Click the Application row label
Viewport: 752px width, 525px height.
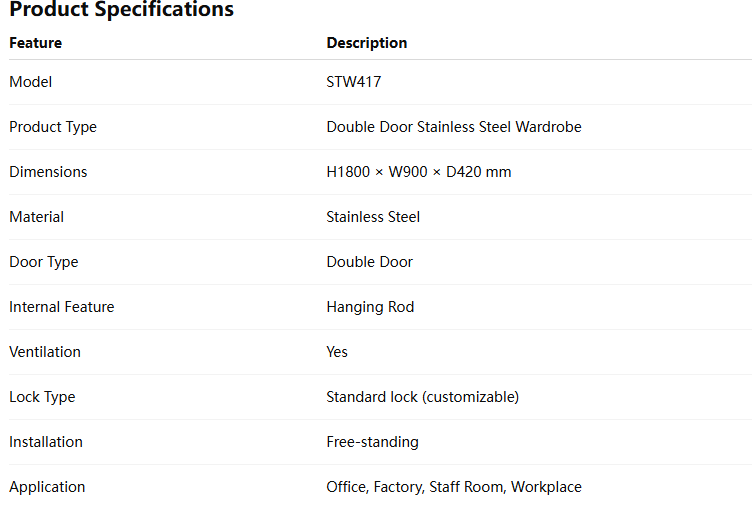(x=47, y=488)
